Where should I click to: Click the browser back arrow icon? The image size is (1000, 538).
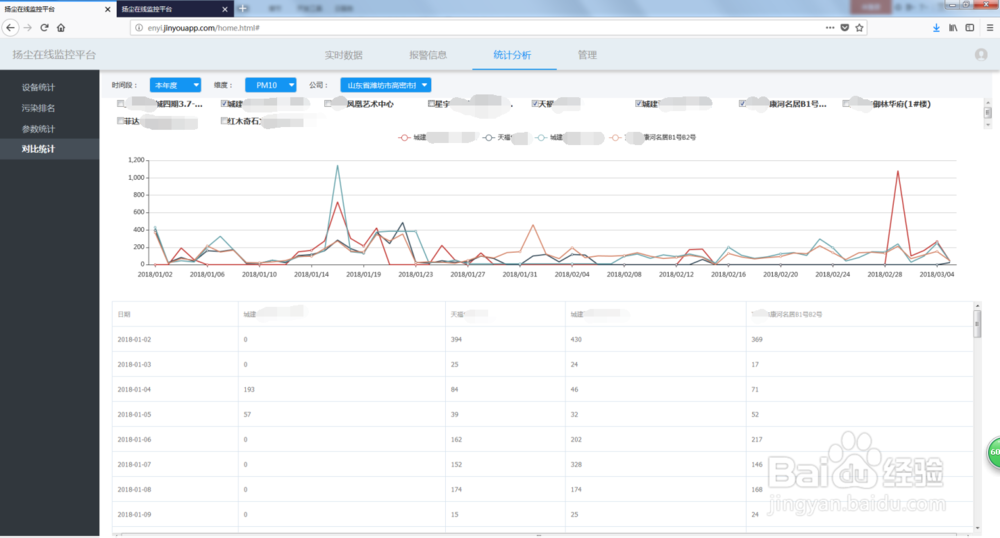coord(10,27)
